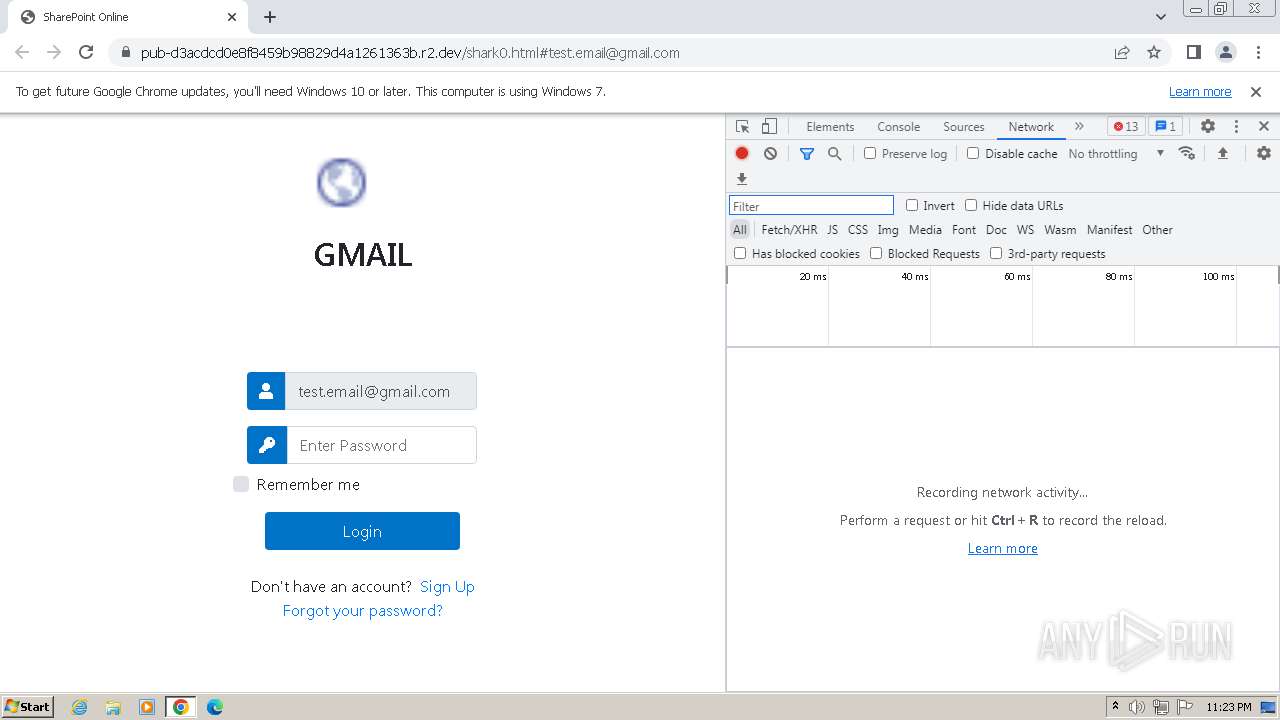Open the No throttling dropdown

coord(1116,154)
